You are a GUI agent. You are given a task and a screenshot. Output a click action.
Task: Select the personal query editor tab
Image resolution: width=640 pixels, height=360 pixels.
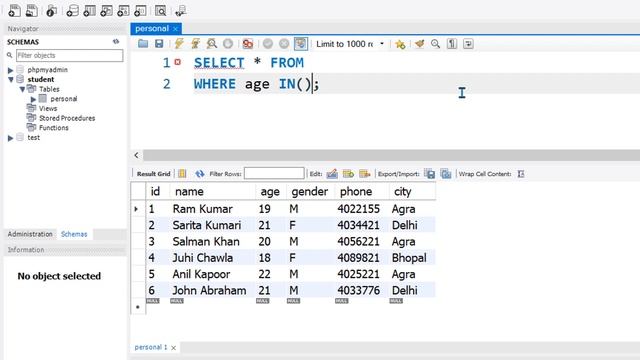tap(152, 29)
